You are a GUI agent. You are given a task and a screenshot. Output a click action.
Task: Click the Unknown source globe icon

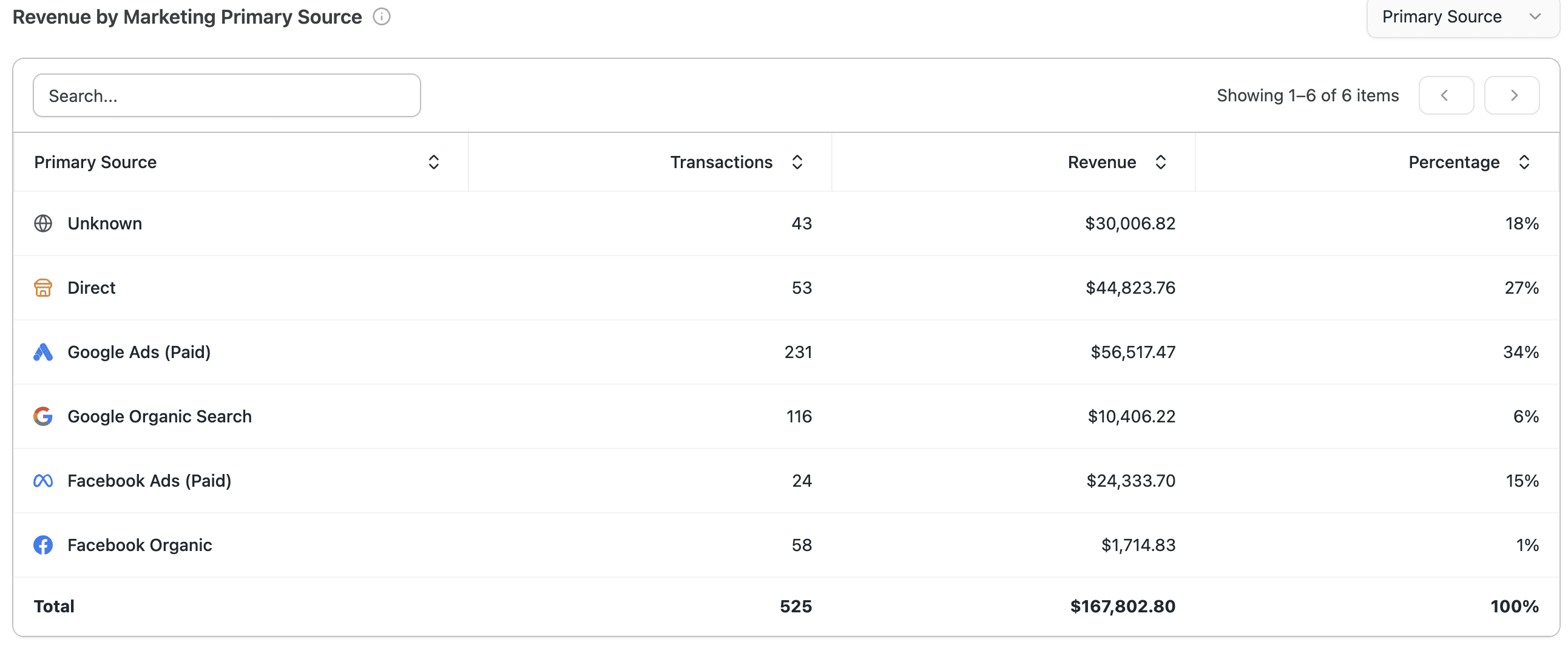click(42, 223)
